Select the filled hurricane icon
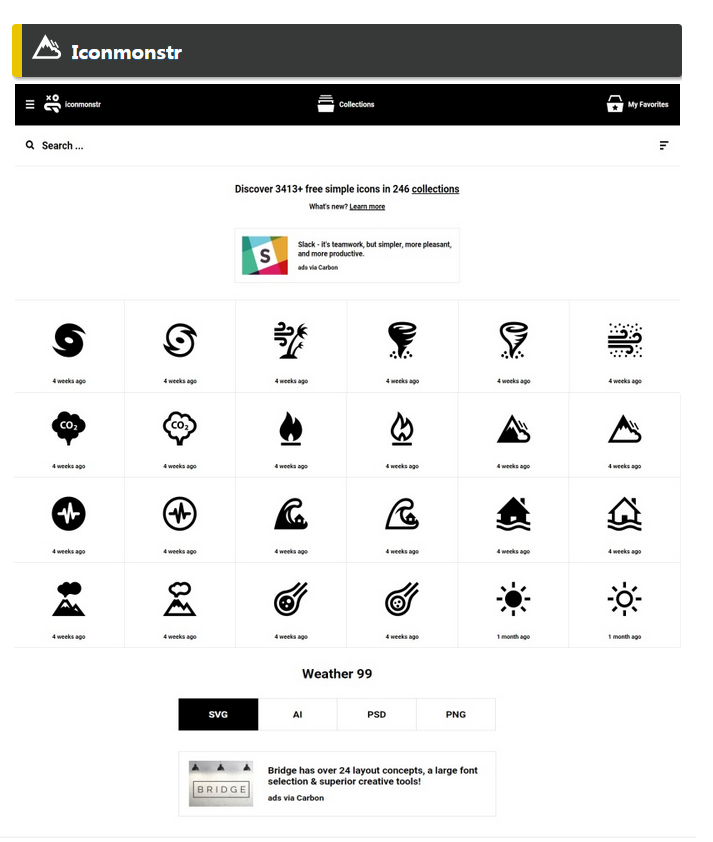The image size is (713, 842). [x=69, y=340]
